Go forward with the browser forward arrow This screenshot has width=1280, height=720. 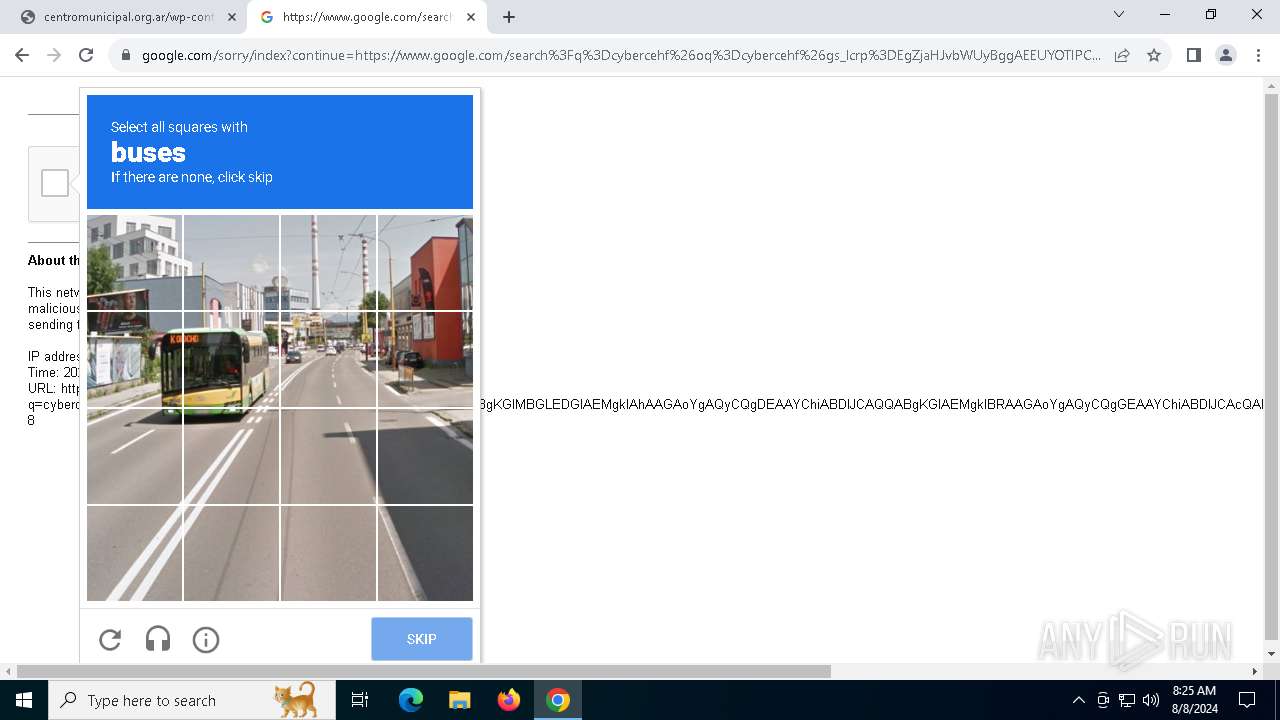point(54,55)
